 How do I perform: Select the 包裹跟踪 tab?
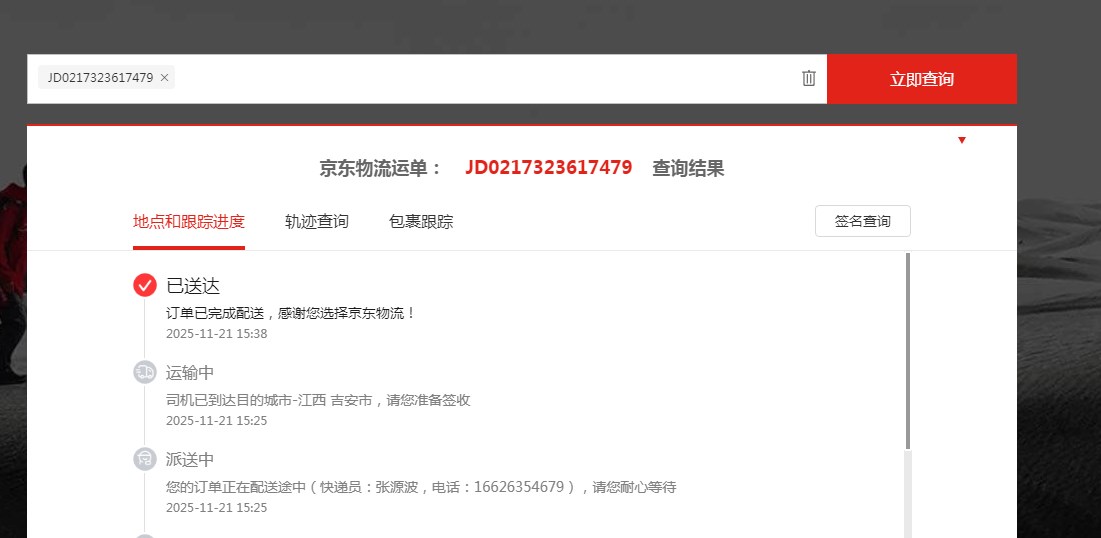421,221
